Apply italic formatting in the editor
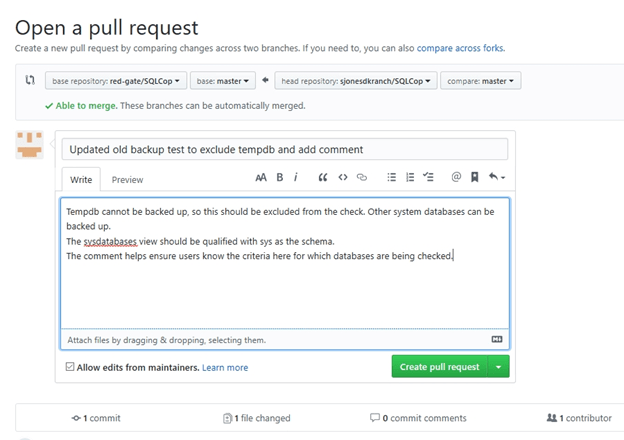 click(x=296, y=177)
